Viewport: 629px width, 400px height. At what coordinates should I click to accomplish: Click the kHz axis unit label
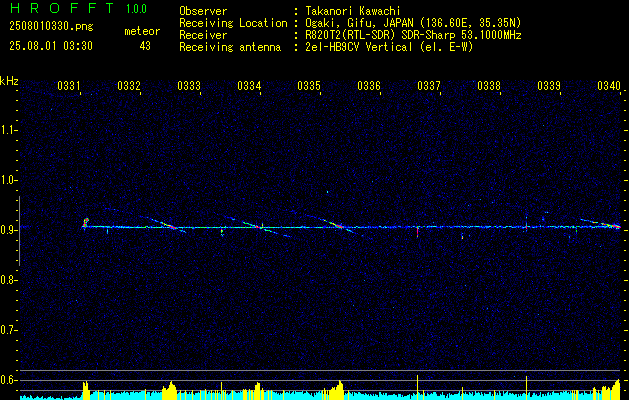pos(9,81)
